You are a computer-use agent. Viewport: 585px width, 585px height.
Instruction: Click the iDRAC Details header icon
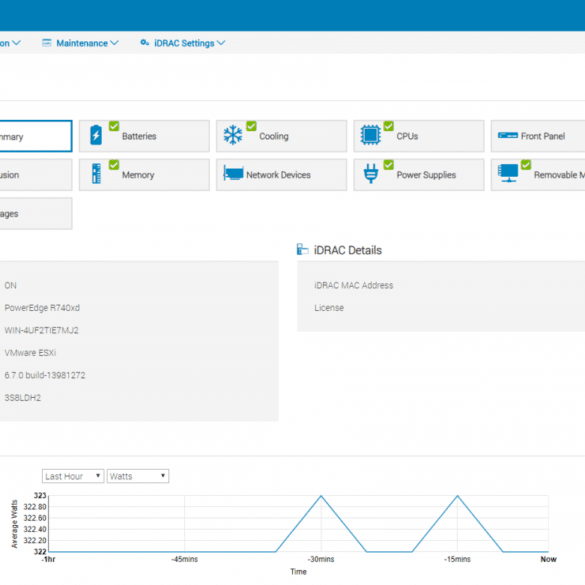pos(302,249)
